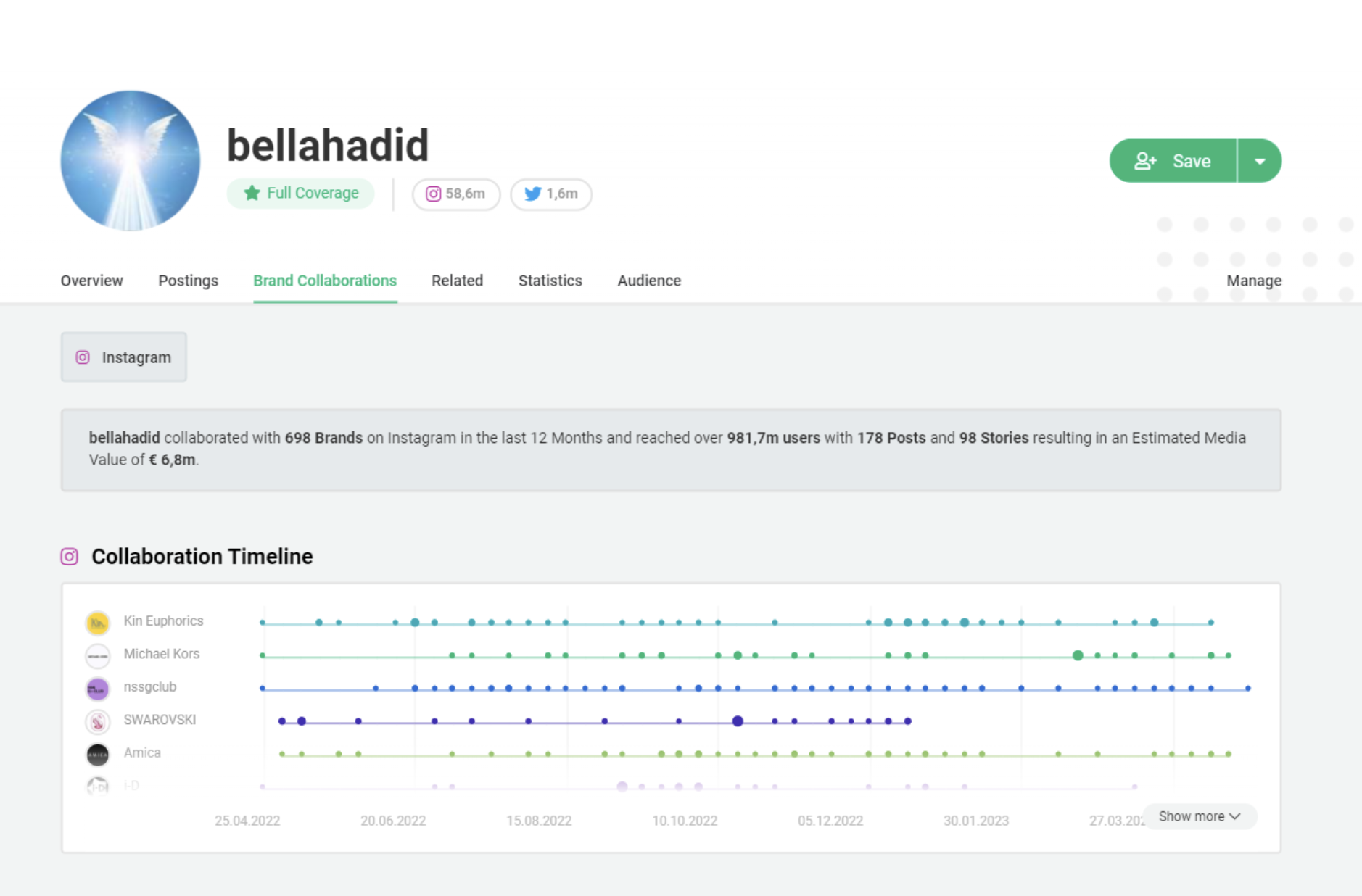
Task: Open the Audience tab
Action: point(648,281)
